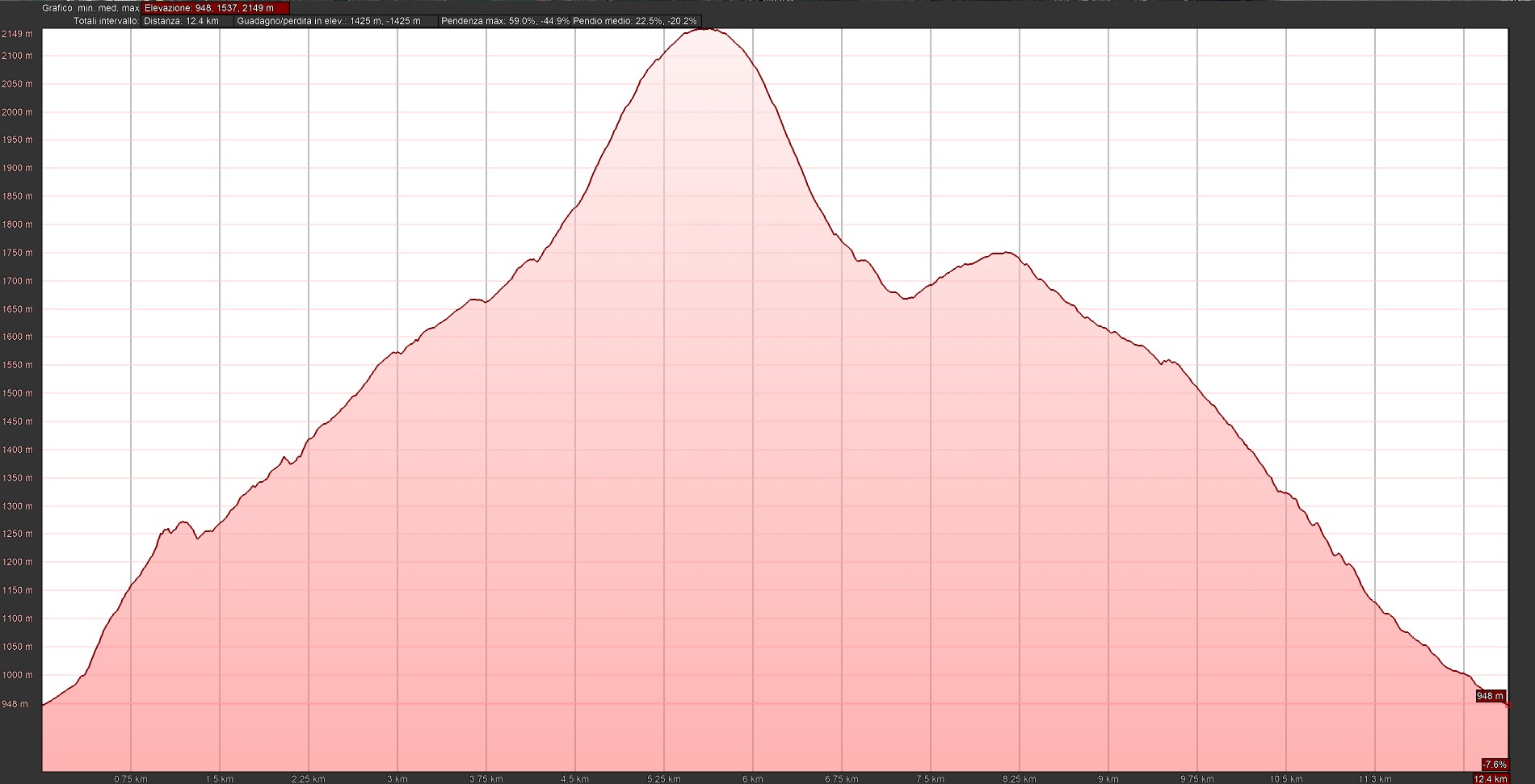Screen dimensions: 1535x784
Task: Click the Guadagno/perdita in elev. field
Action: click(x=335, y=21)
